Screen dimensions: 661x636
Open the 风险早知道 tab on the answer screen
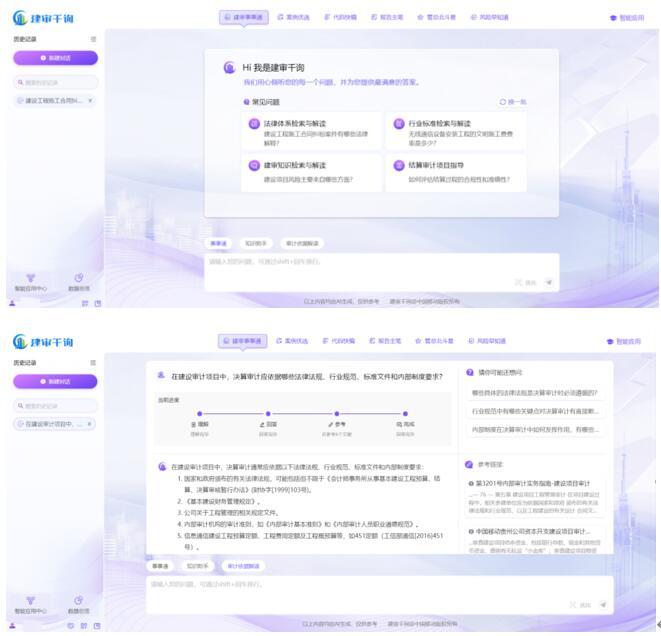coord(487,341)
